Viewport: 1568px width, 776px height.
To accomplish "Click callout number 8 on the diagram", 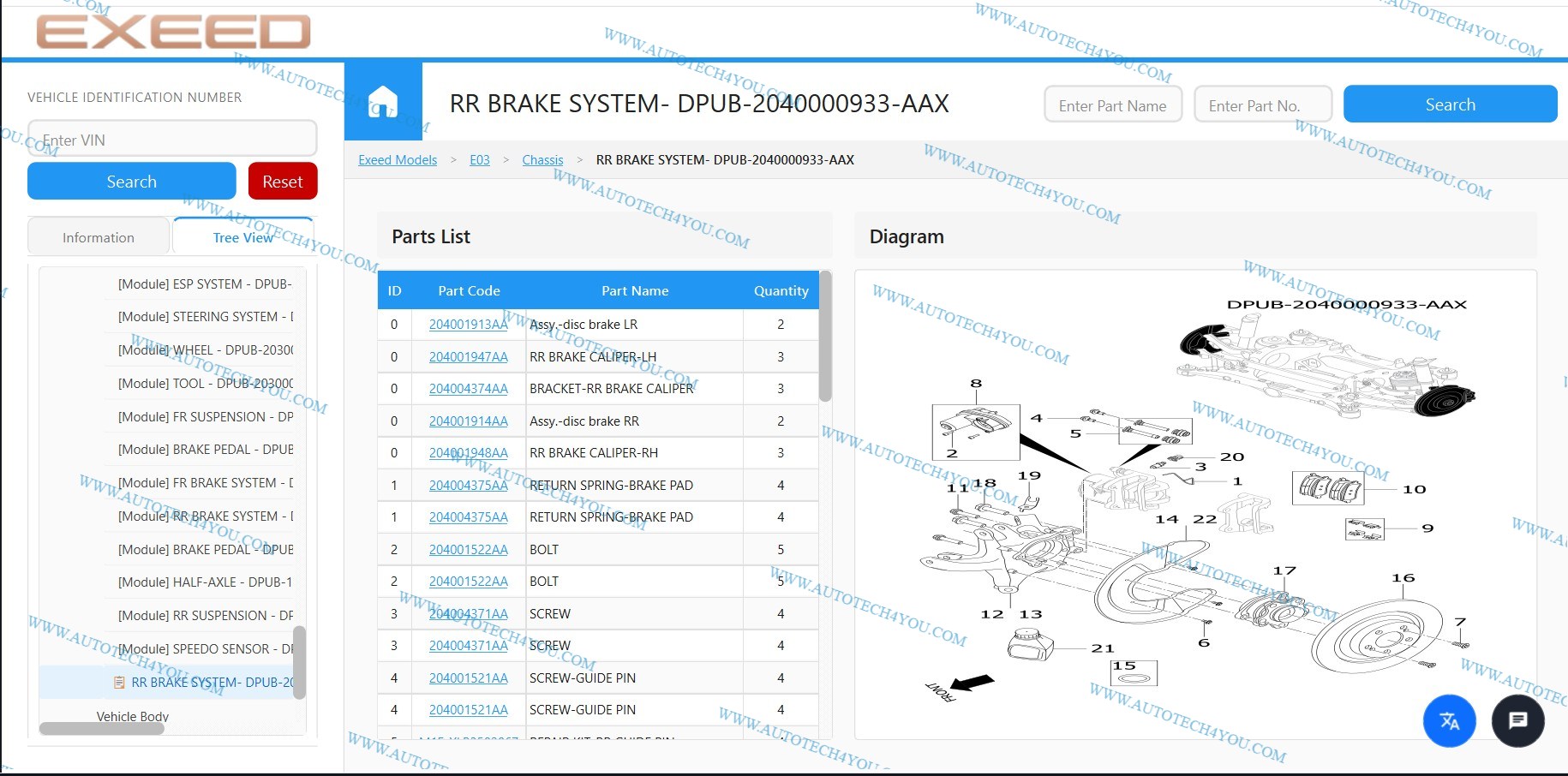I will [x=976, y=384].
